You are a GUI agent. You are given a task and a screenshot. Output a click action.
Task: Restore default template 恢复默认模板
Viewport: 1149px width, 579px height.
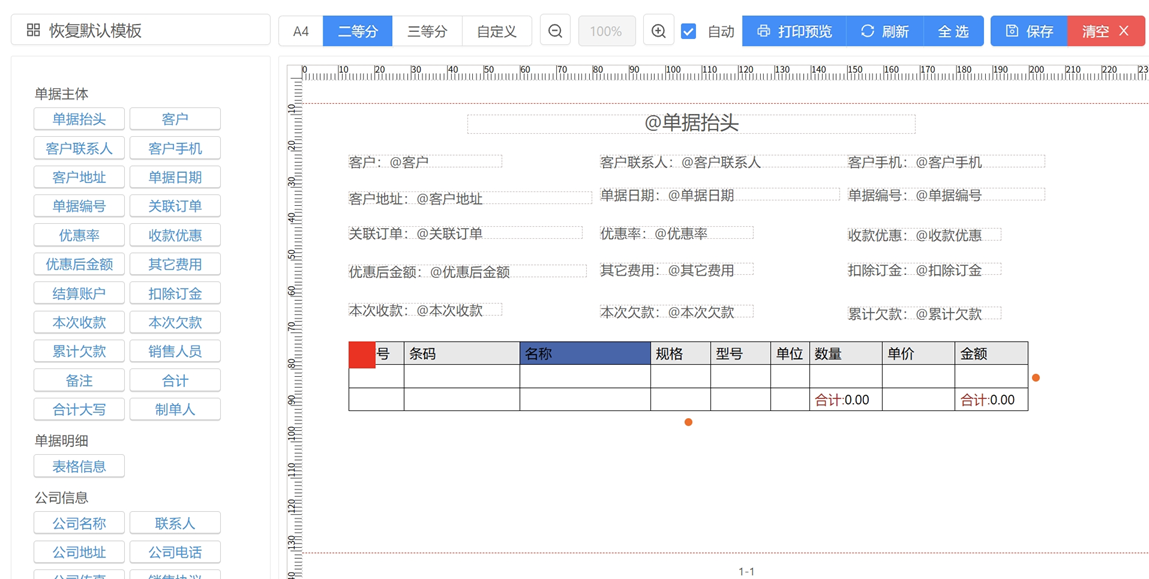141,29
